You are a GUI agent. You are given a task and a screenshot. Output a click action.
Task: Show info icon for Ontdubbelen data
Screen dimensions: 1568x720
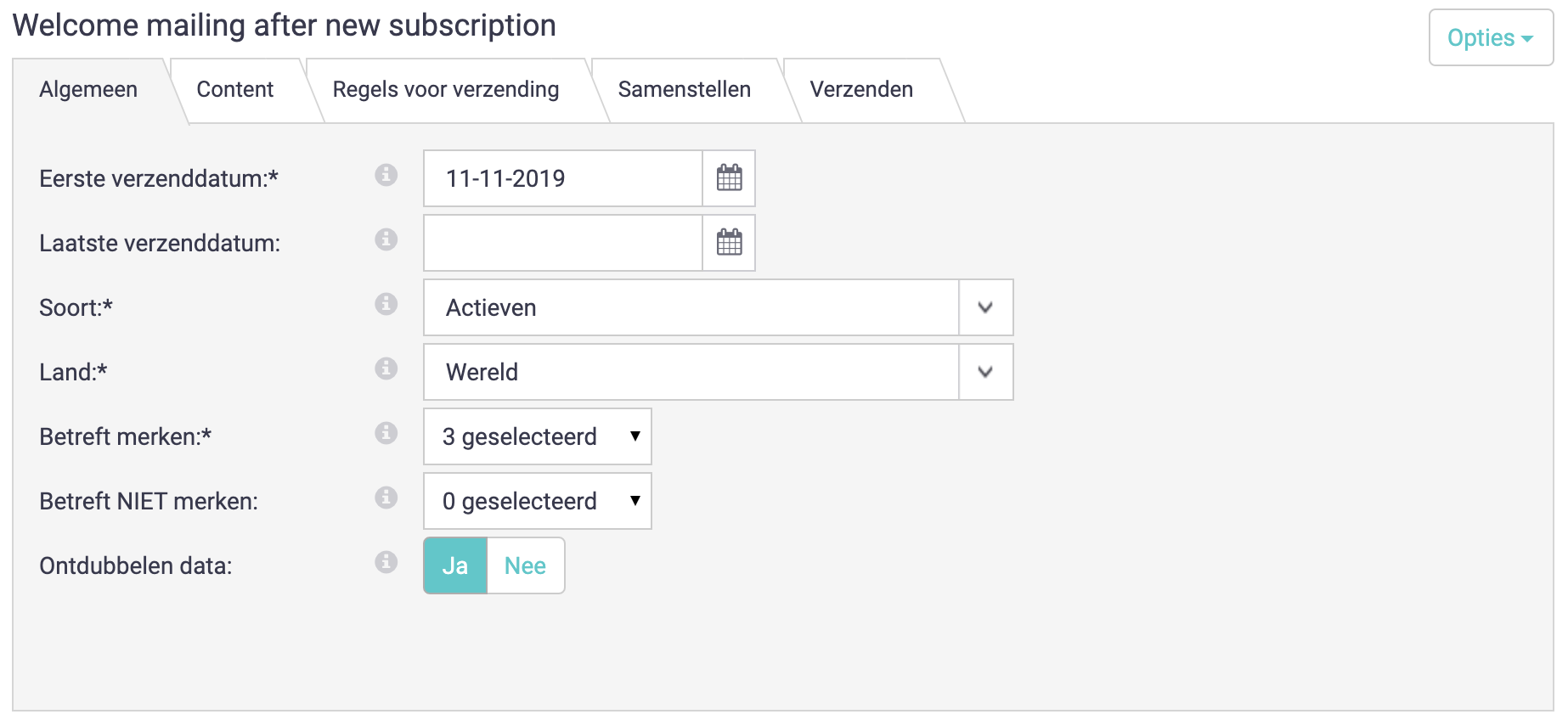[386, 562]
